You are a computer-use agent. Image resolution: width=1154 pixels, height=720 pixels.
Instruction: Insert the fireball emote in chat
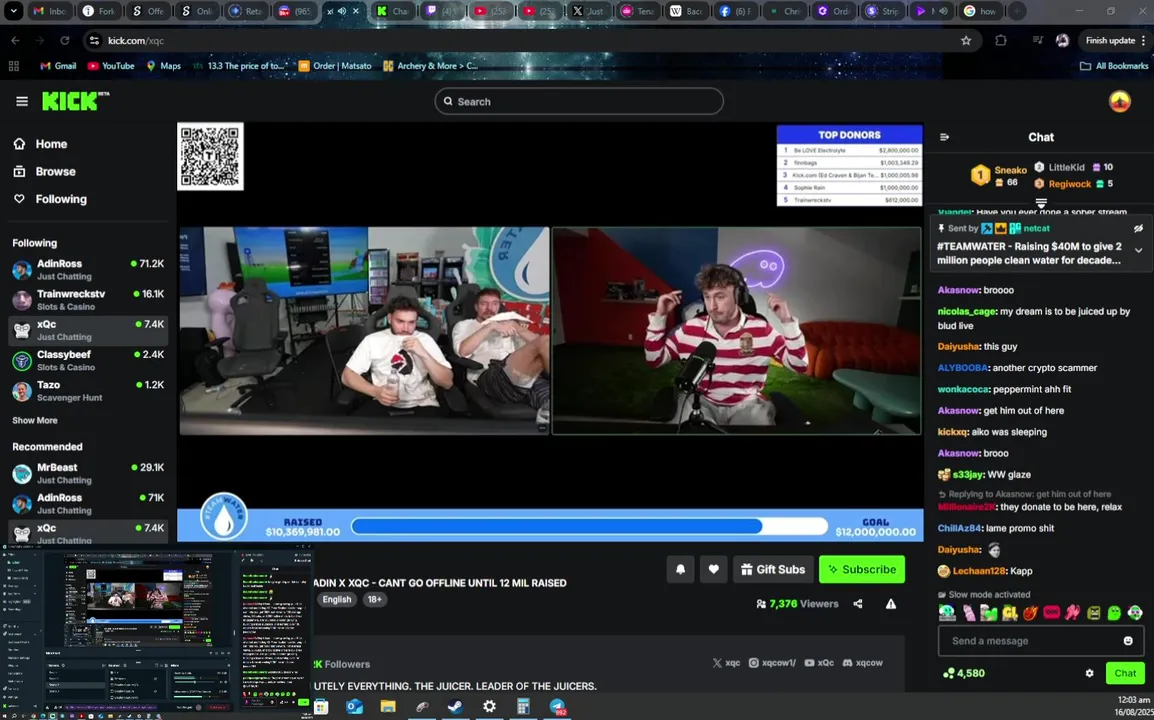1030,613
